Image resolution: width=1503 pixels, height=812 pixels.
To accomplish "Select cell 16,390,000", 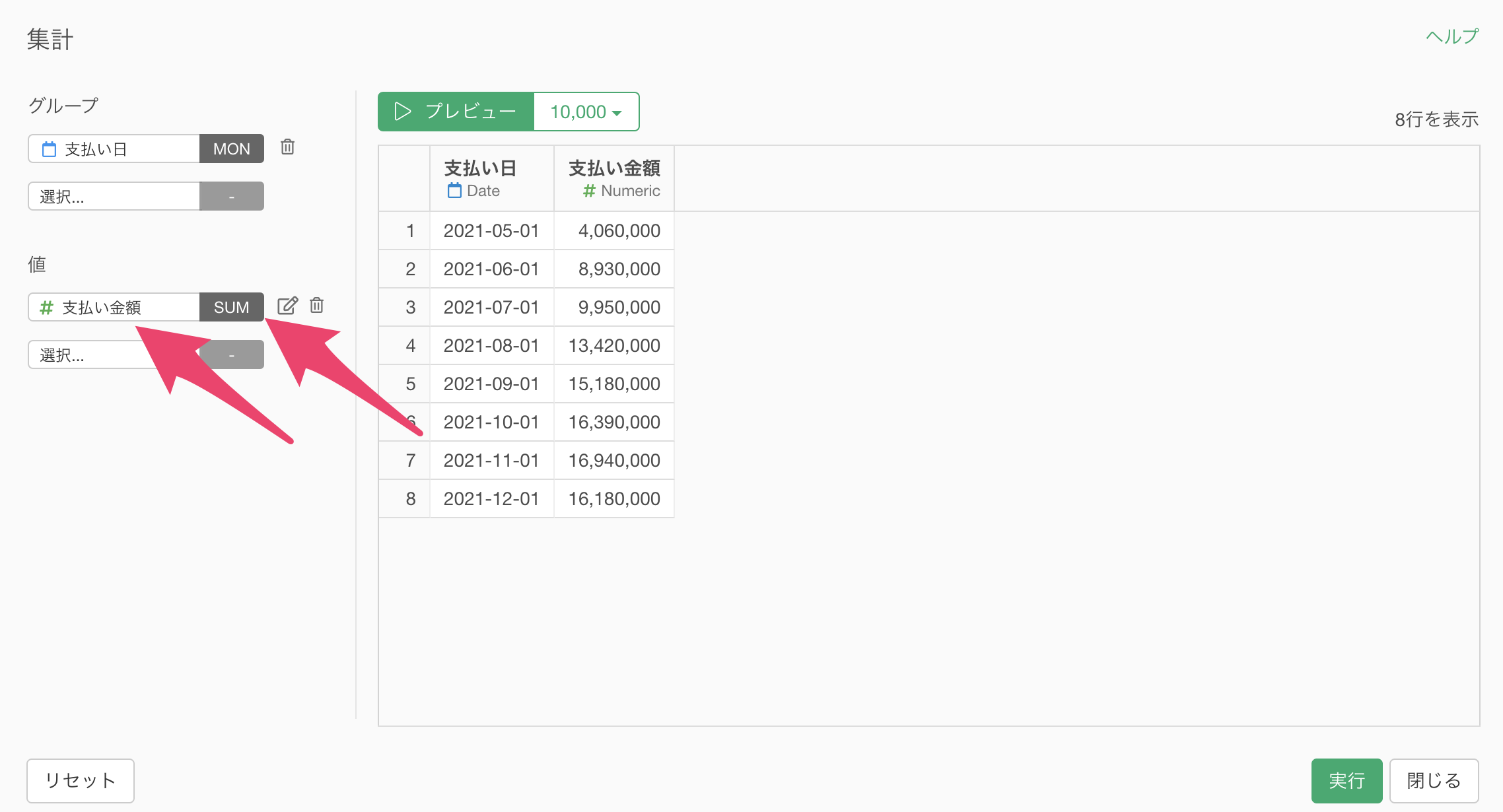I will tap(614, 422).
